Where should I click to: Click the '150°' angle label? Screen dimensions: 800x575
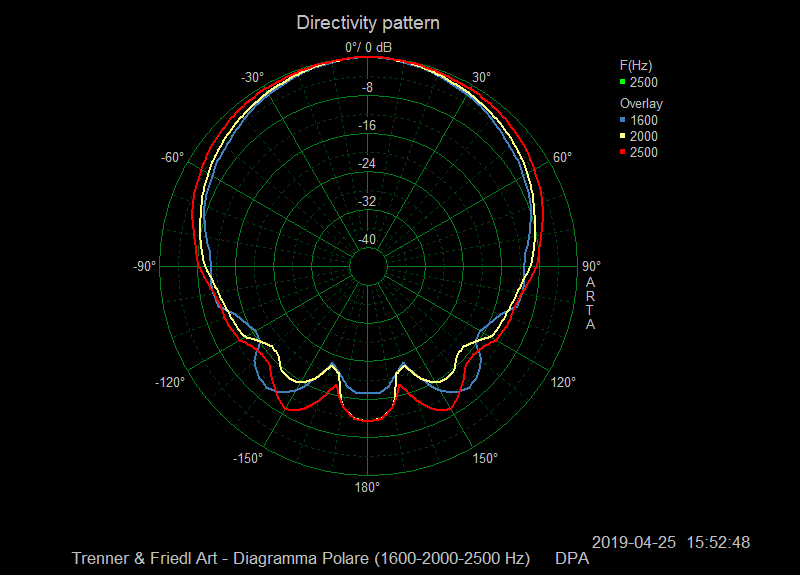coord(485,458)
